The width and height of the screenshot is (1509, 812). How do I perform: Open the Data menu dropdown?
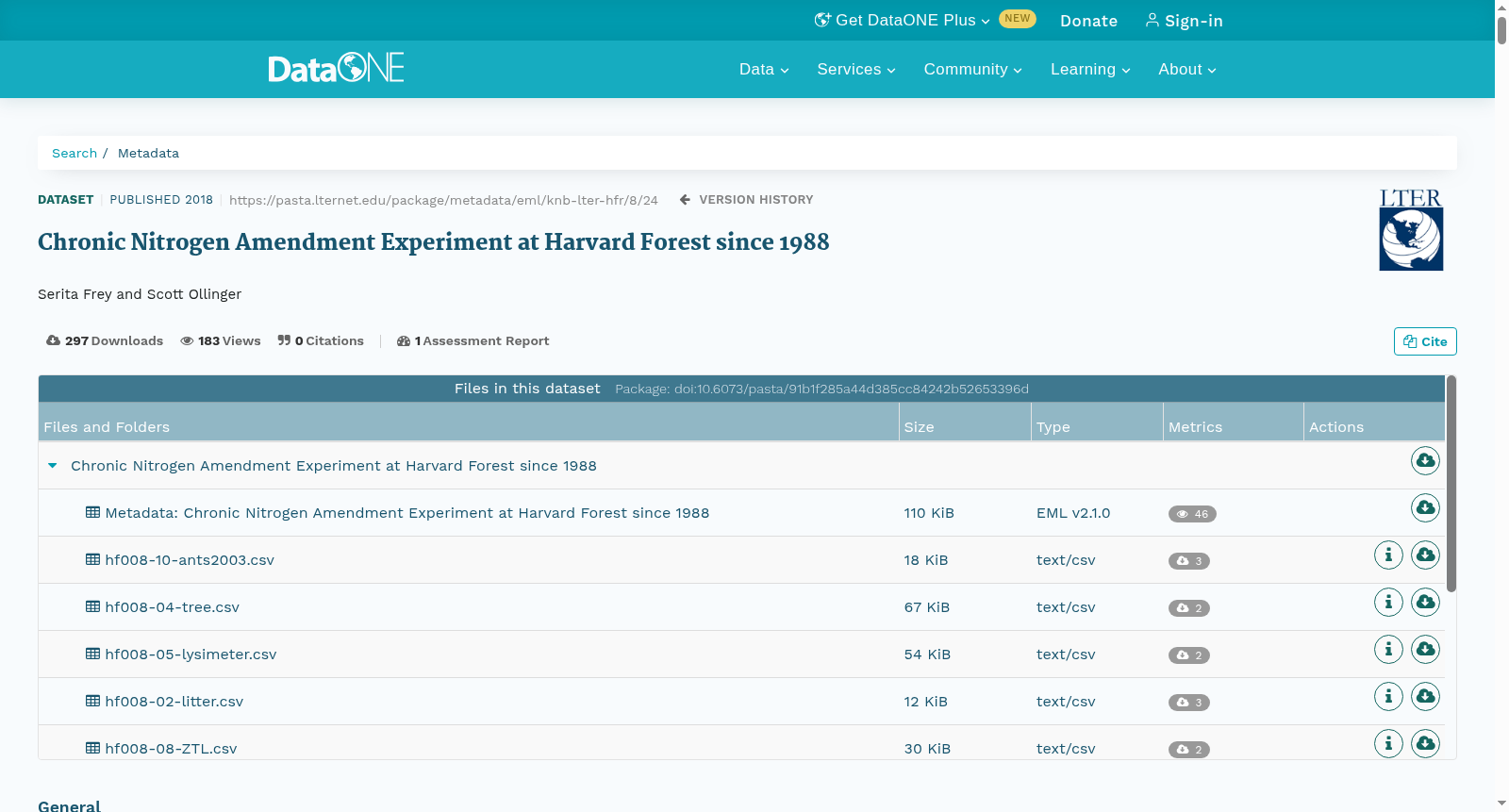click(x=764, y=69)
